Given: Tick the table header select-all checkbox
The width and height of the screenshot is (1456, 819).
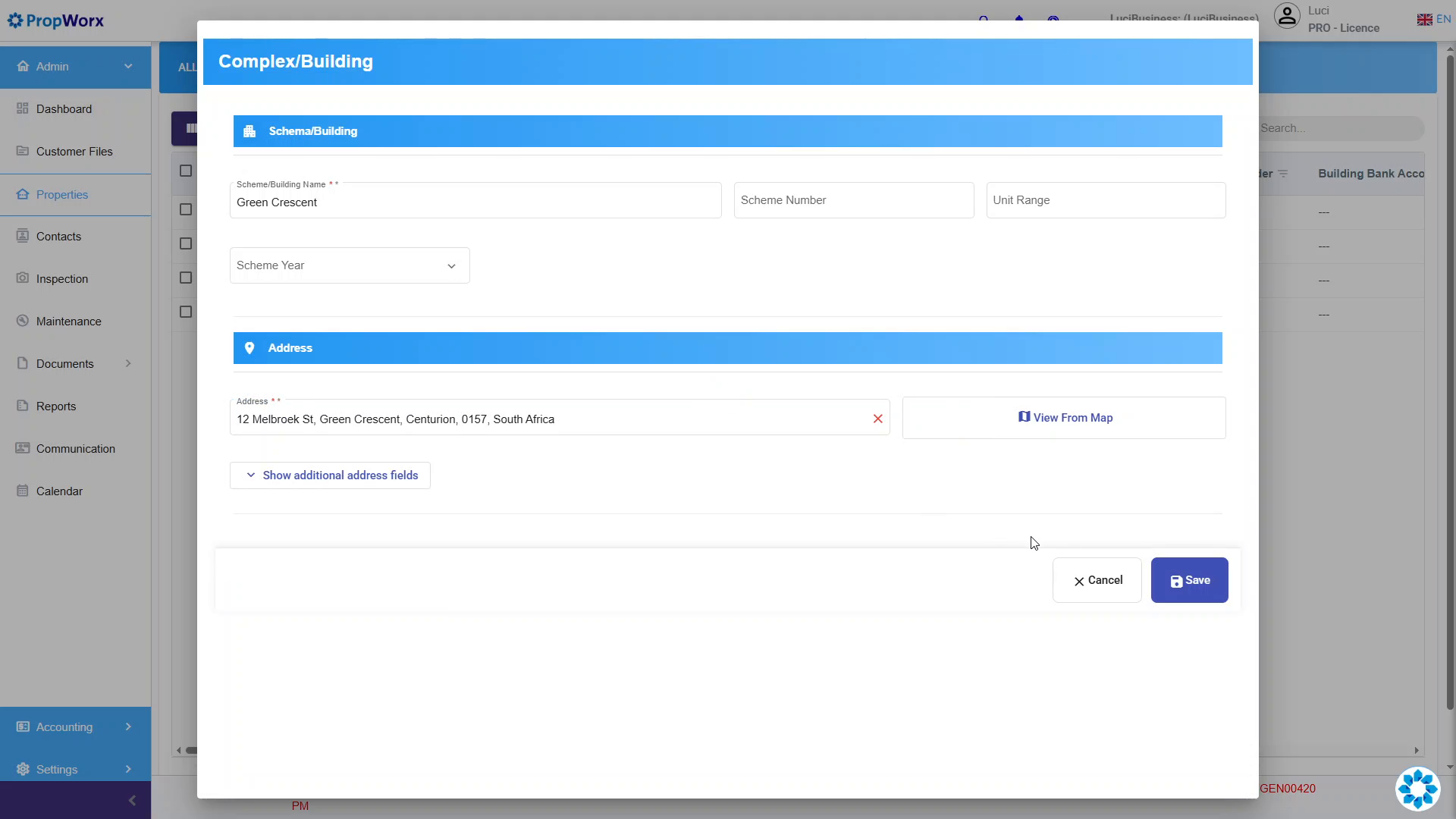Looking at the screenshot, I should coord(186,171).
